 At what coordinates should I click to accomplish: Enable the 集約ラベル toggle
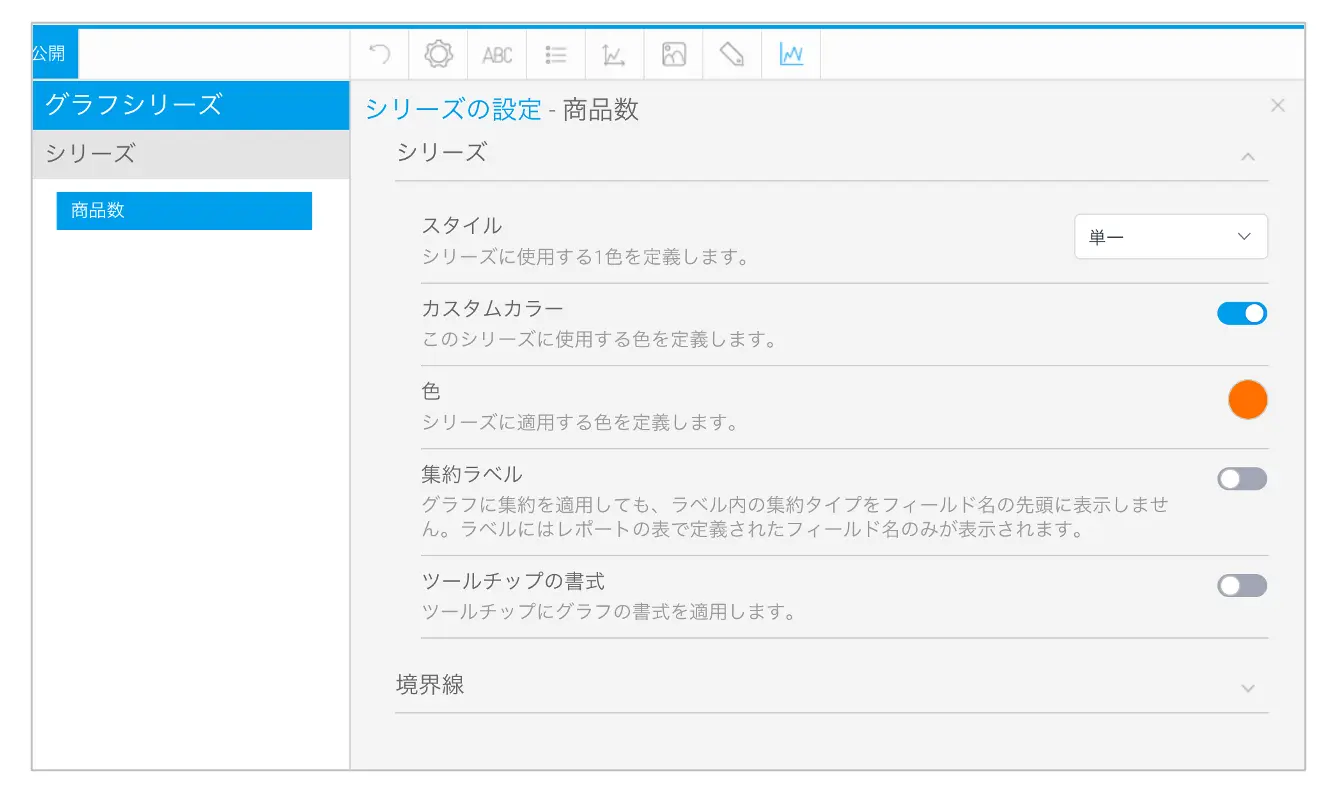pyautogui.click(x=1241, y=479)
